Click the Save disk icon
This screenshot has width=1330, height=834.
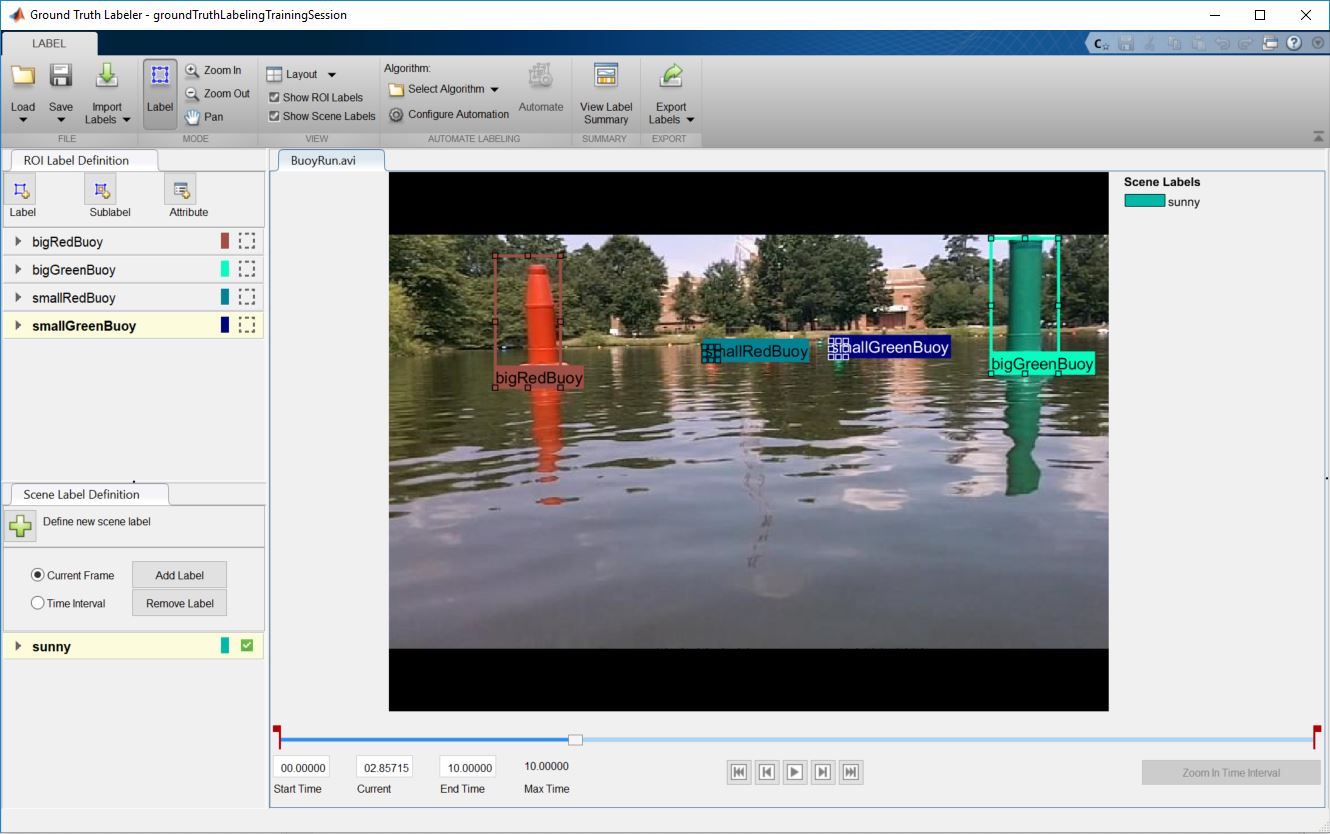[61, 76]
